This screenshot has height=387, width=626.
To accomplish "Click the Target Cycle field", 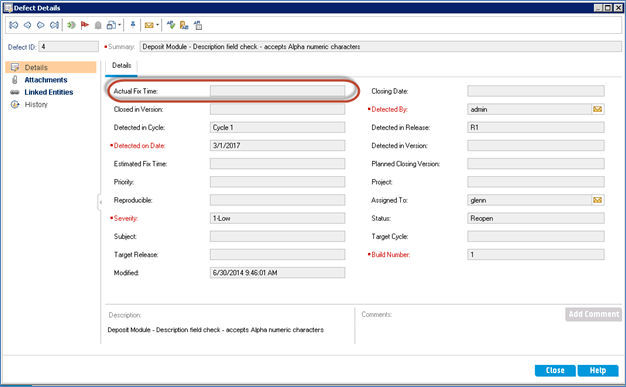I will tap(536, 236).
